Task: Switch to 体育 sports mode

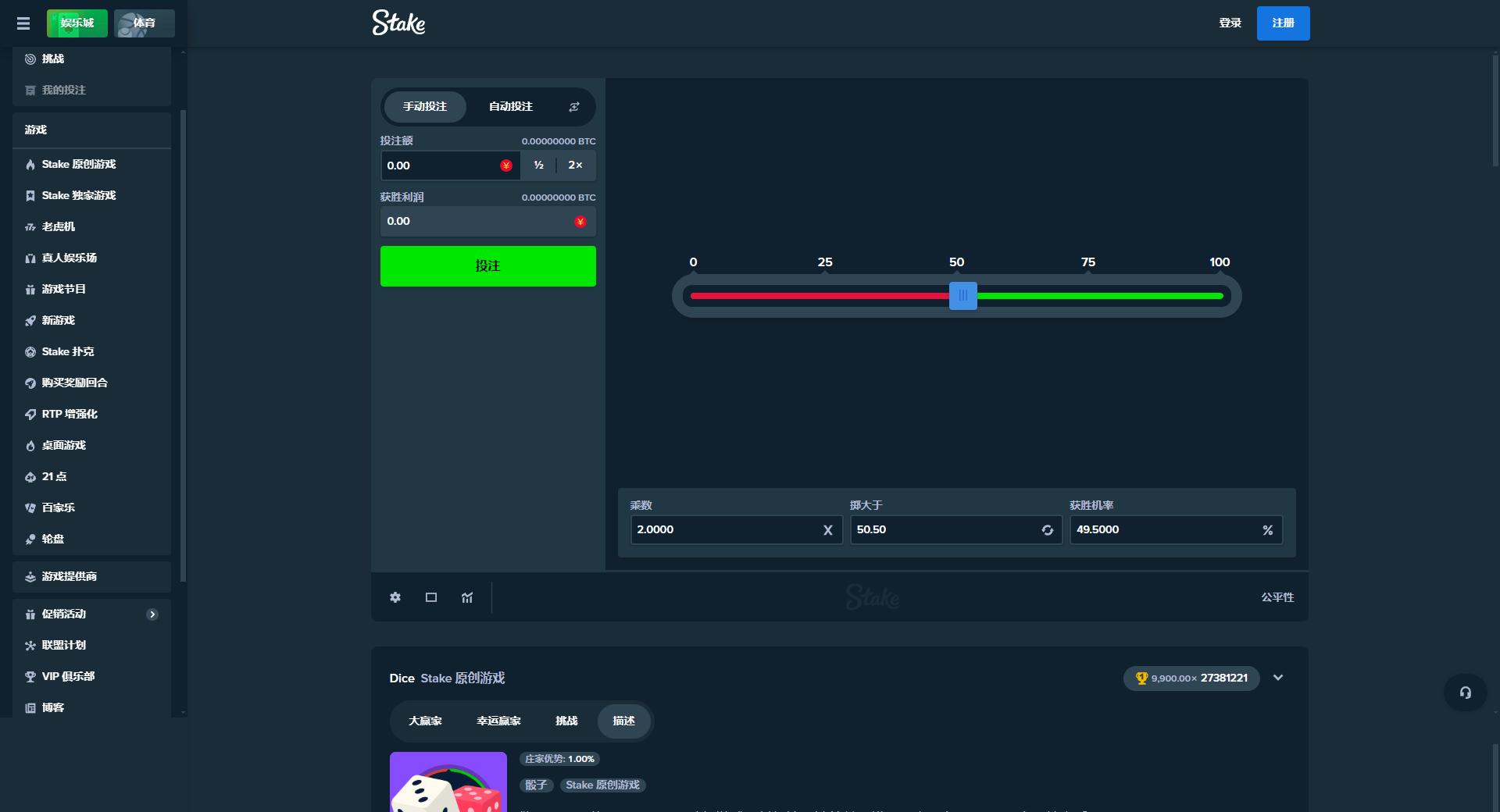Action: pyautogui.click(x=145, y=23)
